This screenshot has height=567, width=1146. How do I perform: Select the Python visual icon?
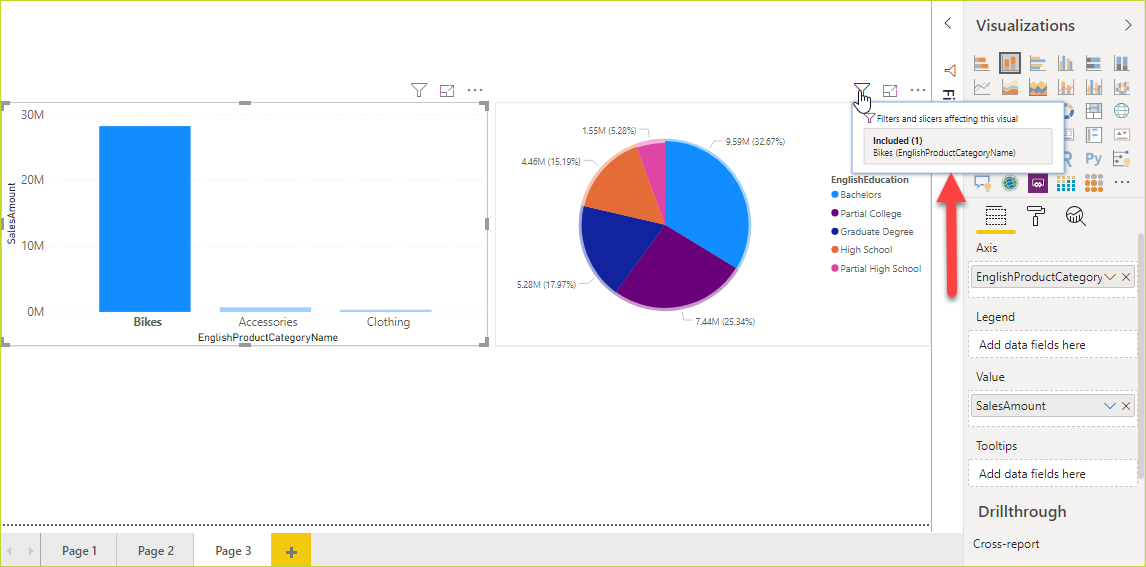click(x=1093, y=159)
